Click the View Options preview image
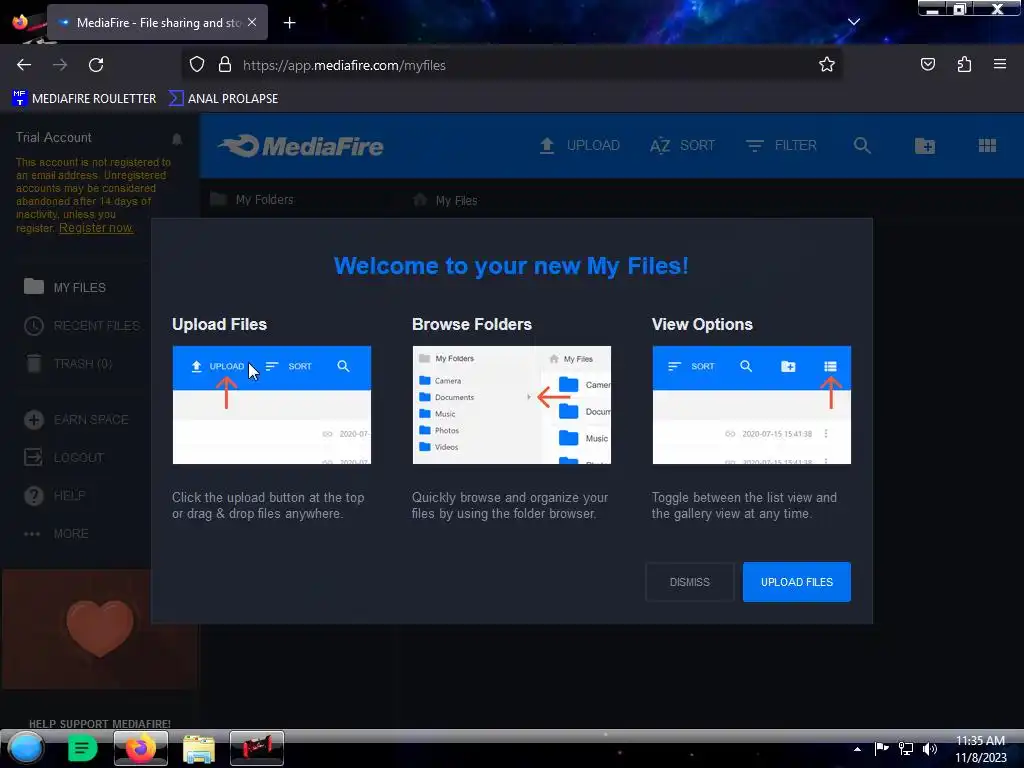 coord(752,405)
